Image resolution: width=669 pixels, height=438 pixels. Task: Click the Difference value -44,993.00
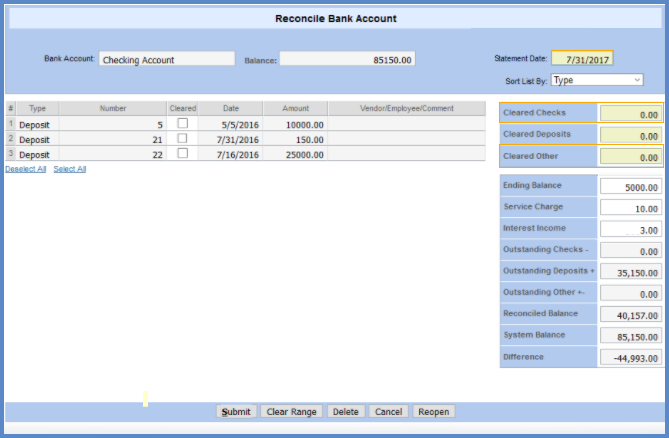point(631,357)
